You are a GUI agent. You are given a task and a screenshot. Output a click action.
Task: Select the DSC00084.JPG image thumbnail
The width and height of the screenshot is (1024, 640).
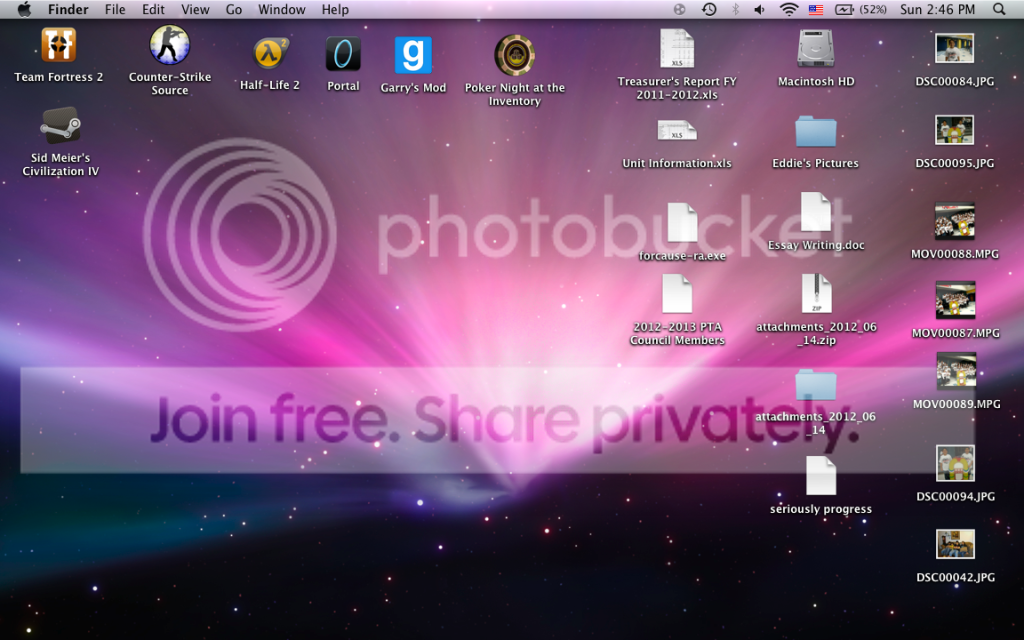coord(954,48)
